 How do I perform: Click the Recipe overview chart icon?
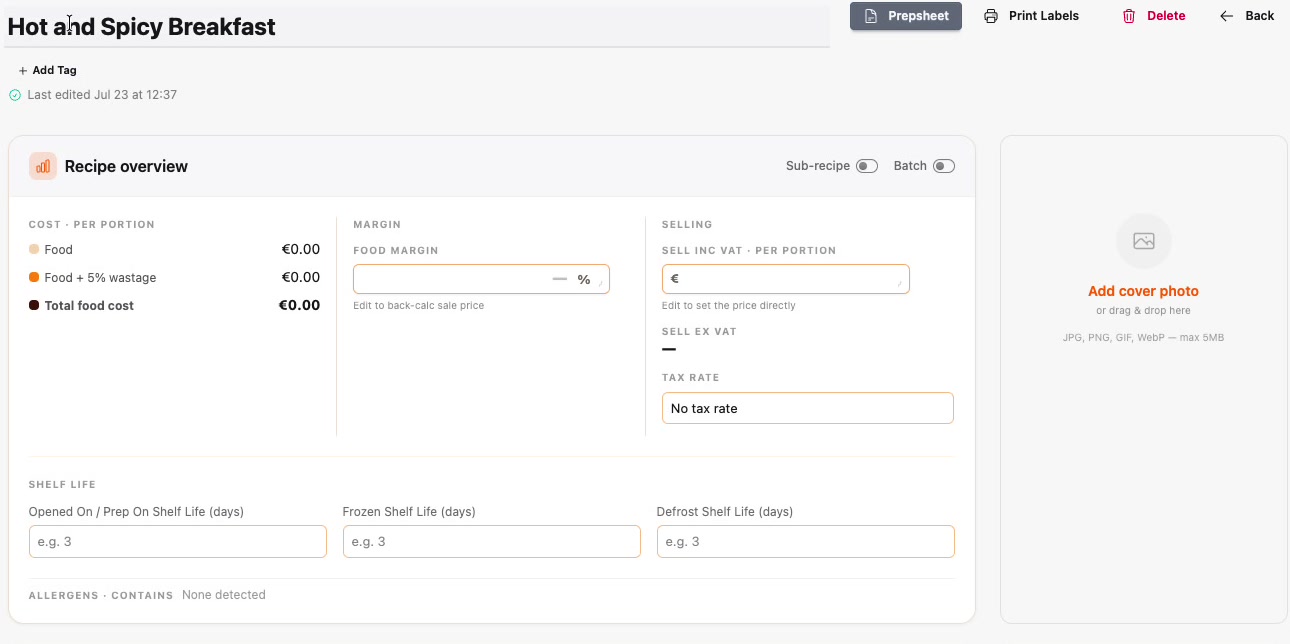43,166
